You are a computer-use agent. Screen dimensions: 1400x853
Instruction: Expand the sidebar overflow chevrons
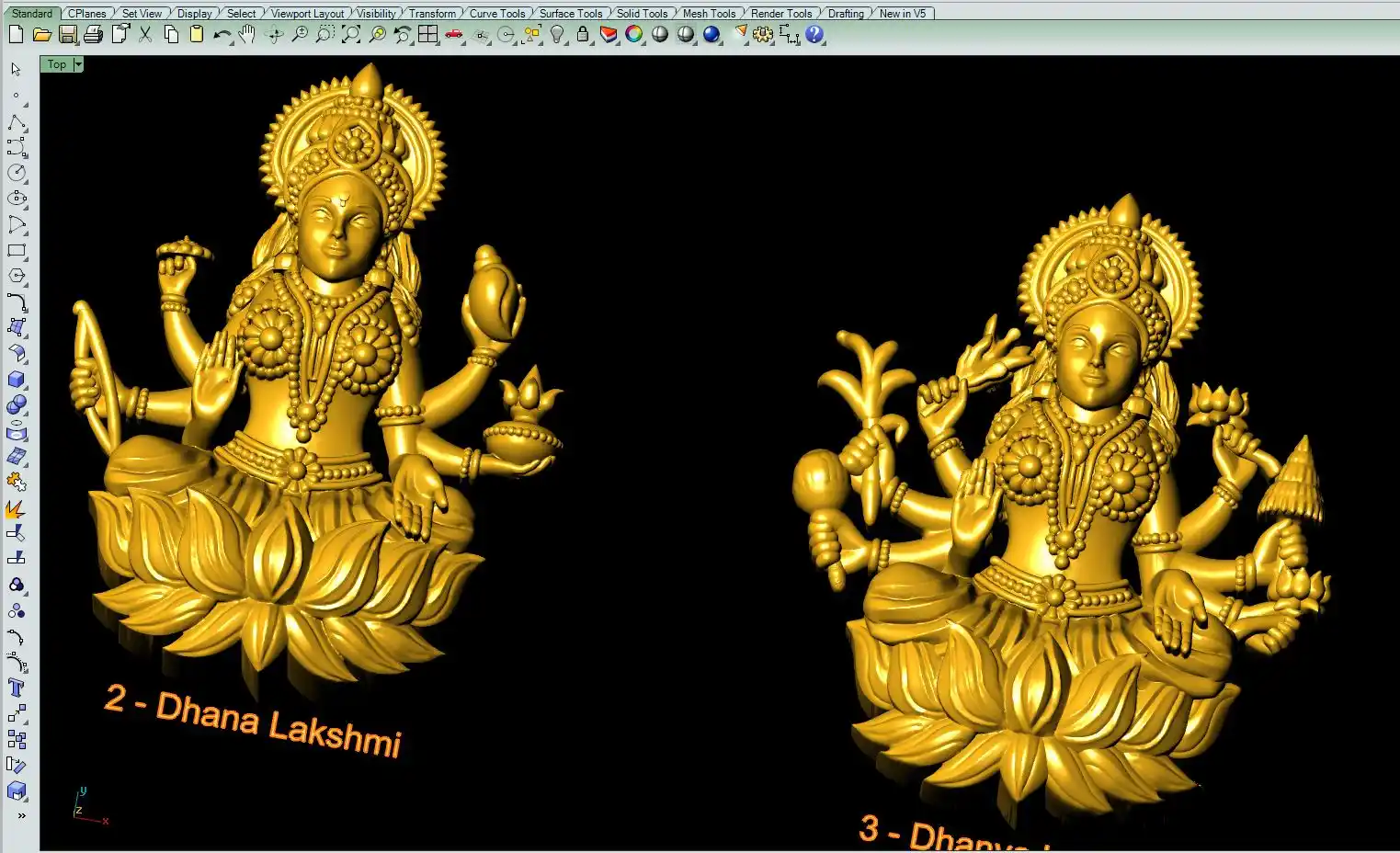(x=21, y=815)
